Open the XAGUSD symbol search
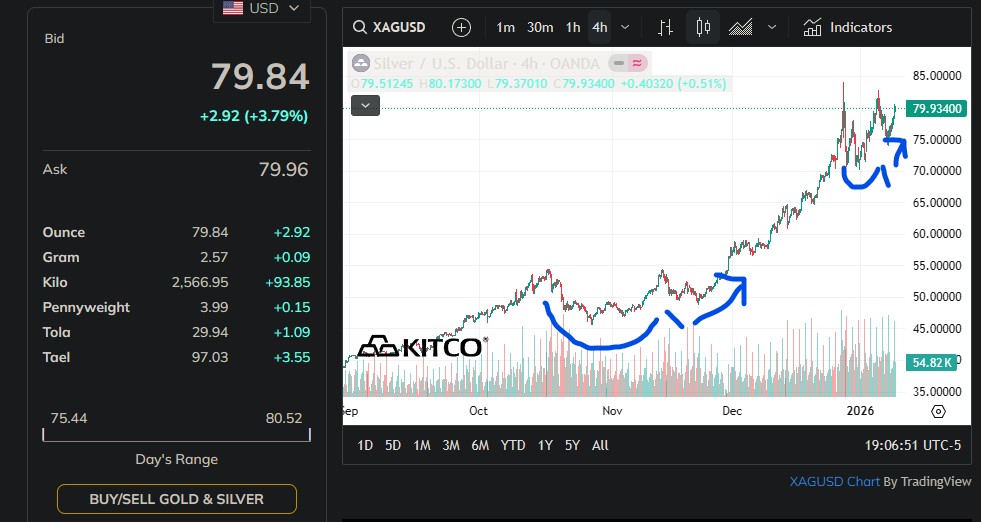The height and width of the screenshot is (522, 981). coord(389,28)
